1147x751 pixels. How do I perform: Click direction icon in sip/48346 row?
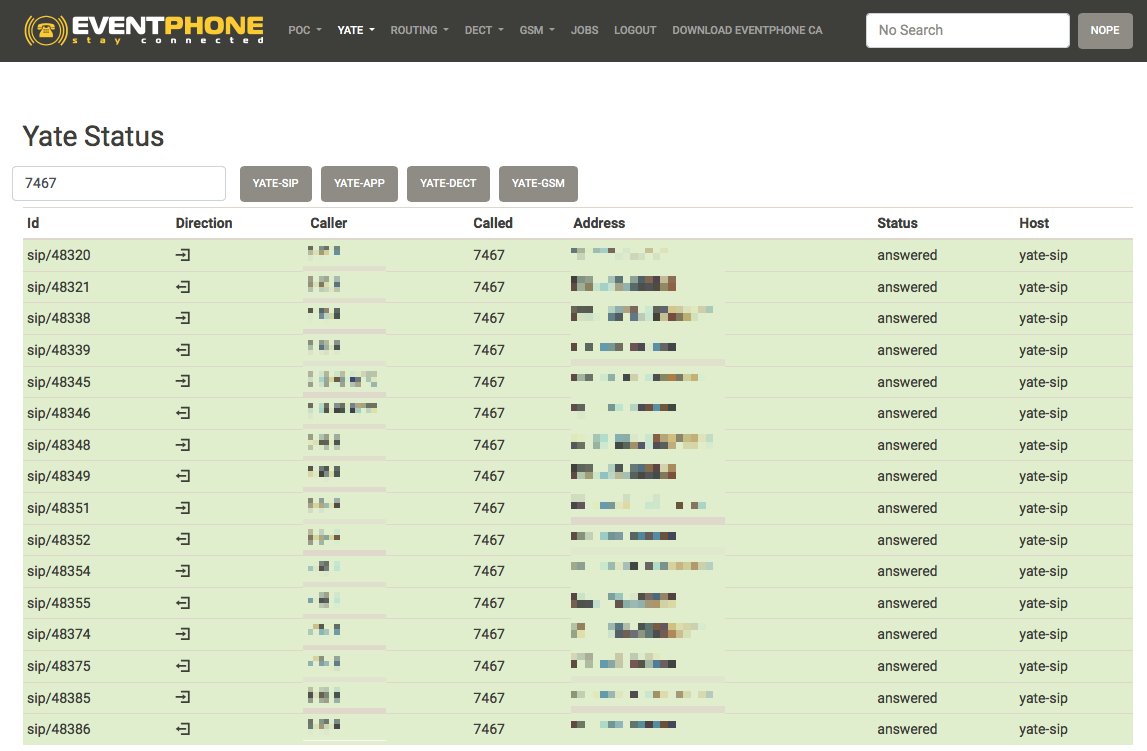[x=183, y=413]
